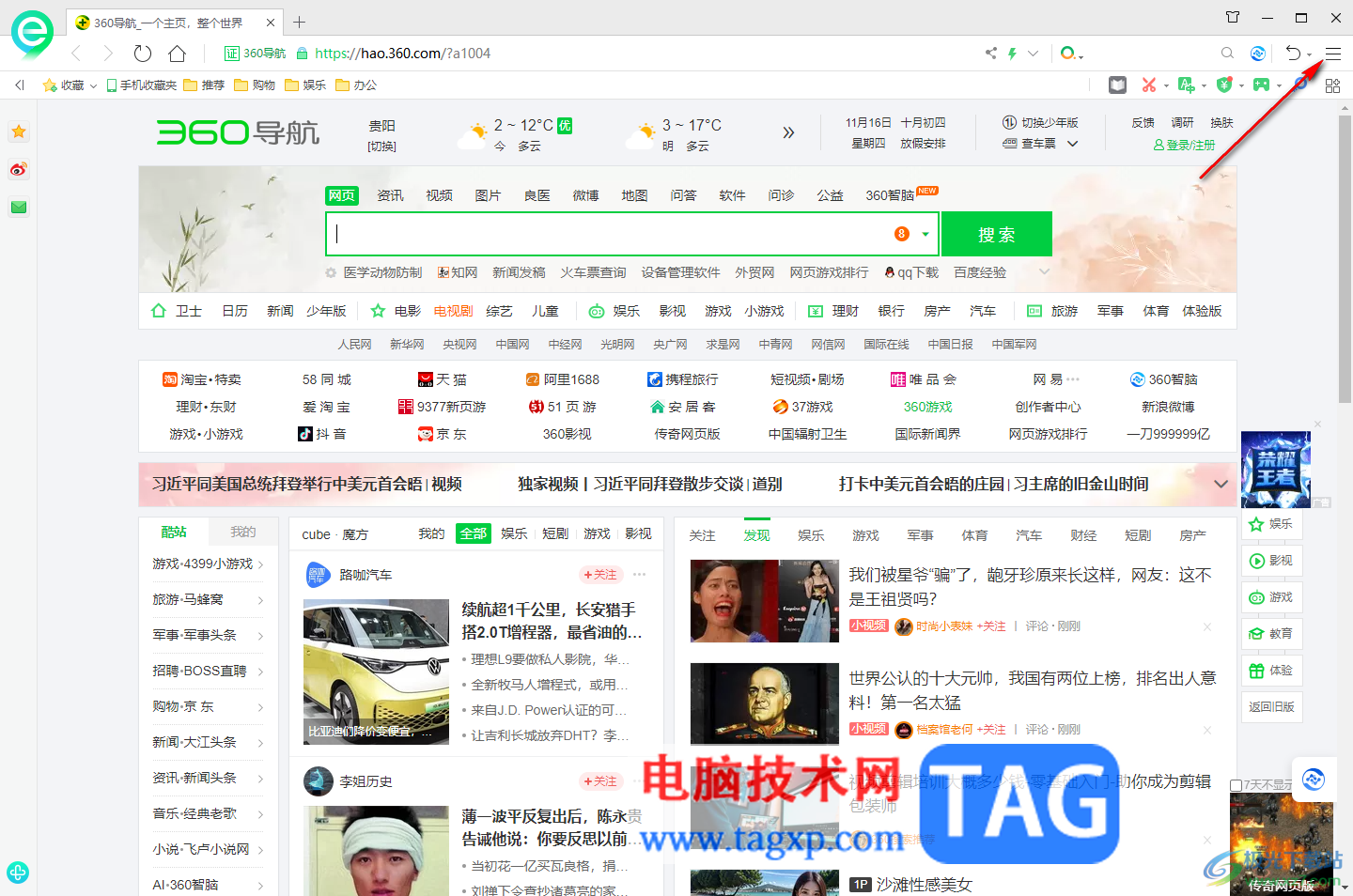The image size is (1353, 896).
Task: Click the favorites star in the left sidebar
Action: pyautogui.click(x=18, y=131)
